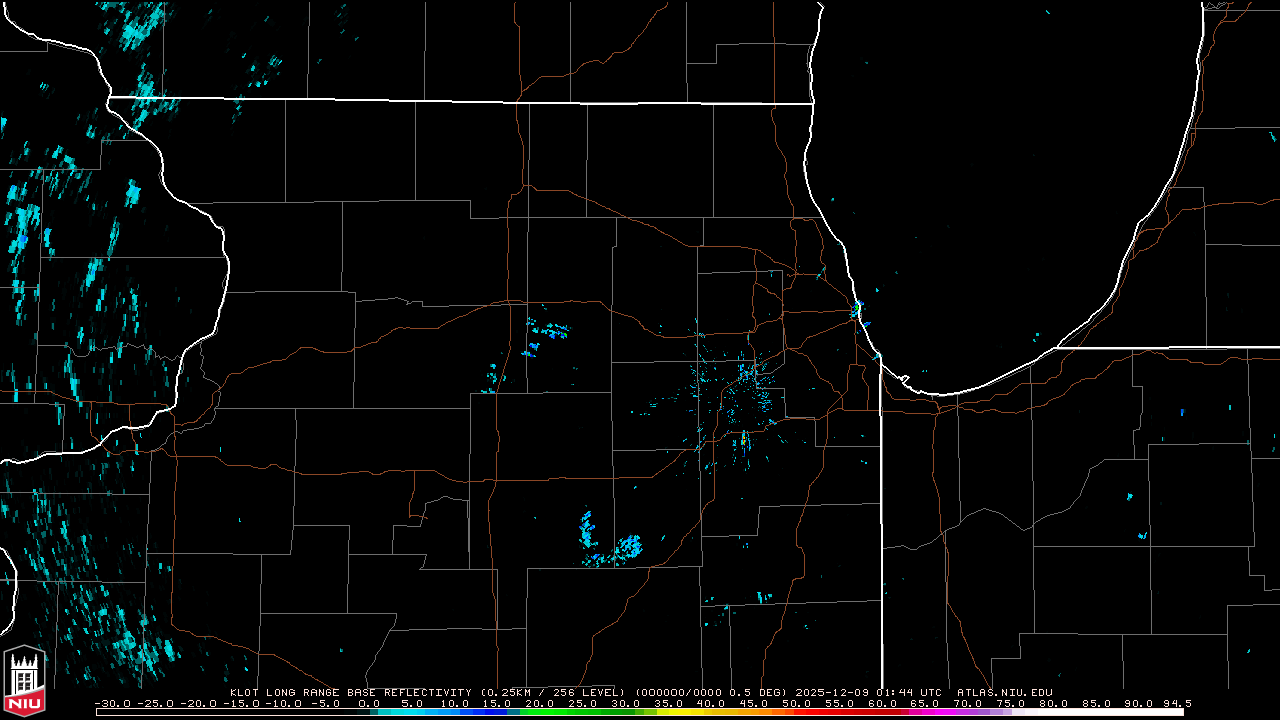Click the isolated blue echo in northern Indiana
This screenshot has width=1280, height=720.
[x=1181, y=412]
